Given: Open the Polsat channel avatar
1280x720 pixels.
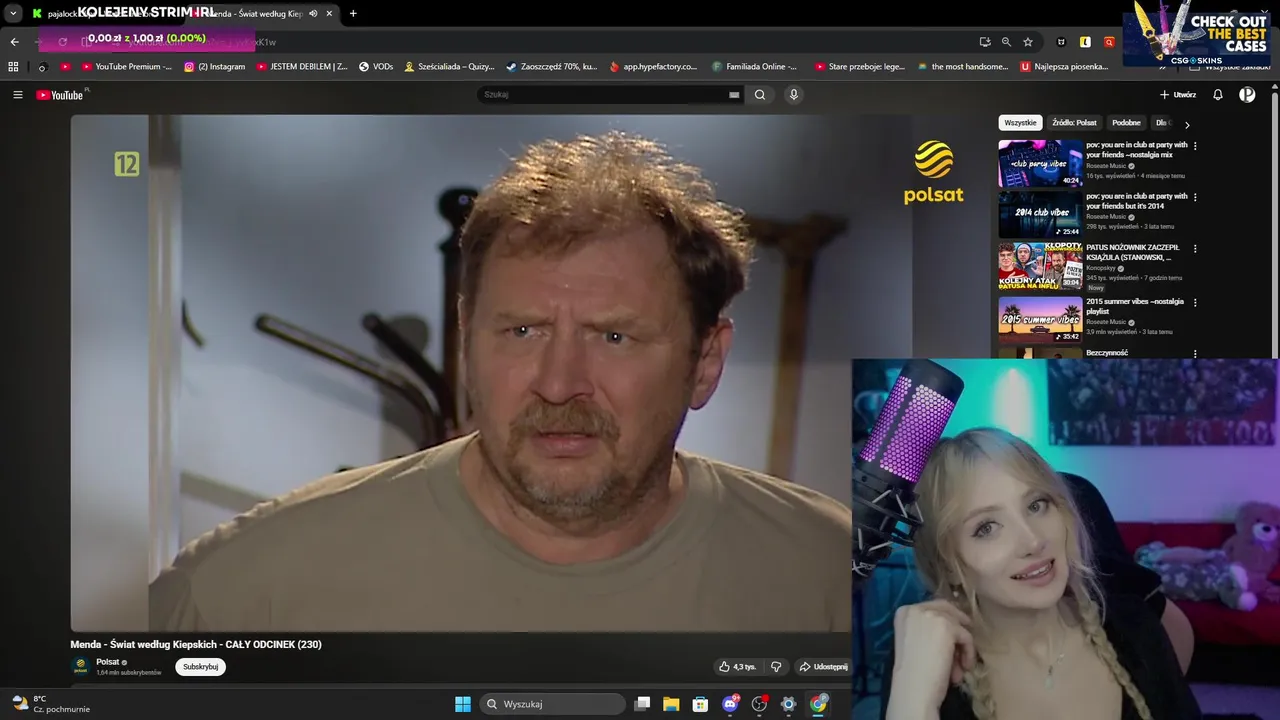Looking at the screenshot, I should tap(81, 666).
